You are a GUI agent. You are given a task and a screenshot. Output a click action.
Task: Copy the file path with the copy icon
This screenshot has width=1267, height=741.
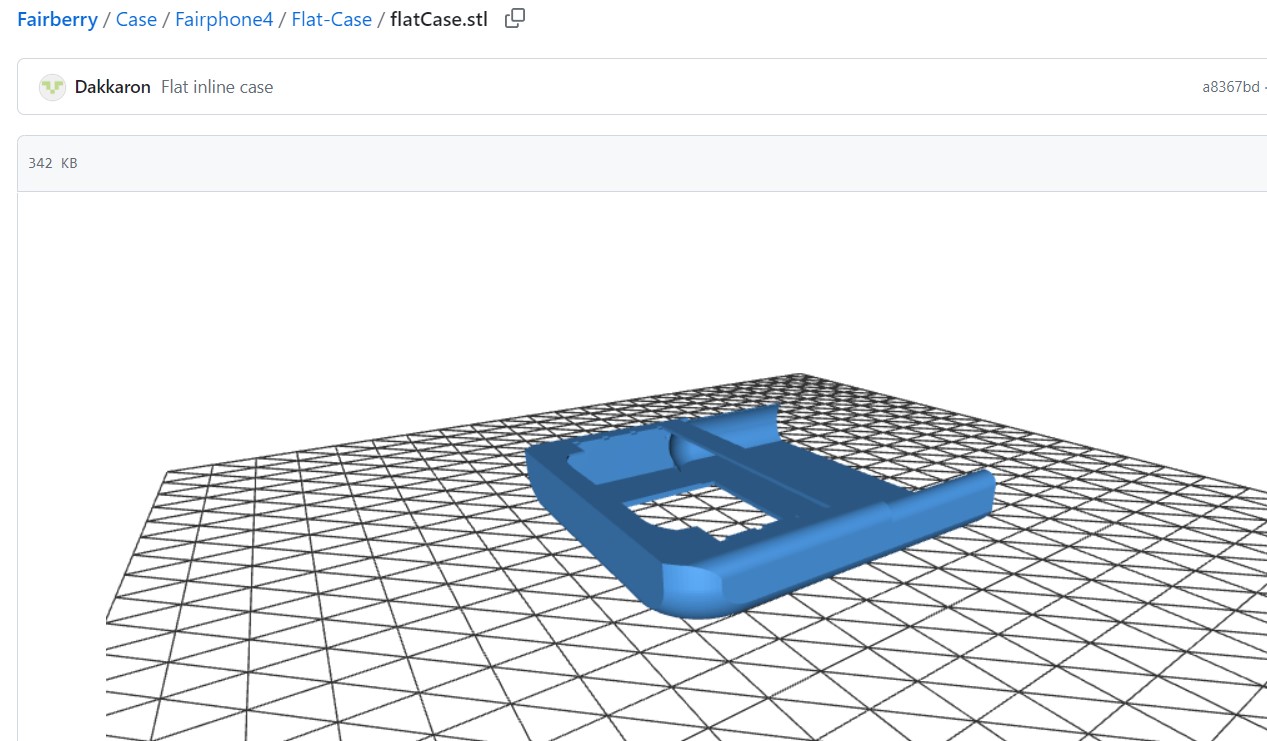pyautogui.click(x=515, y=18)
